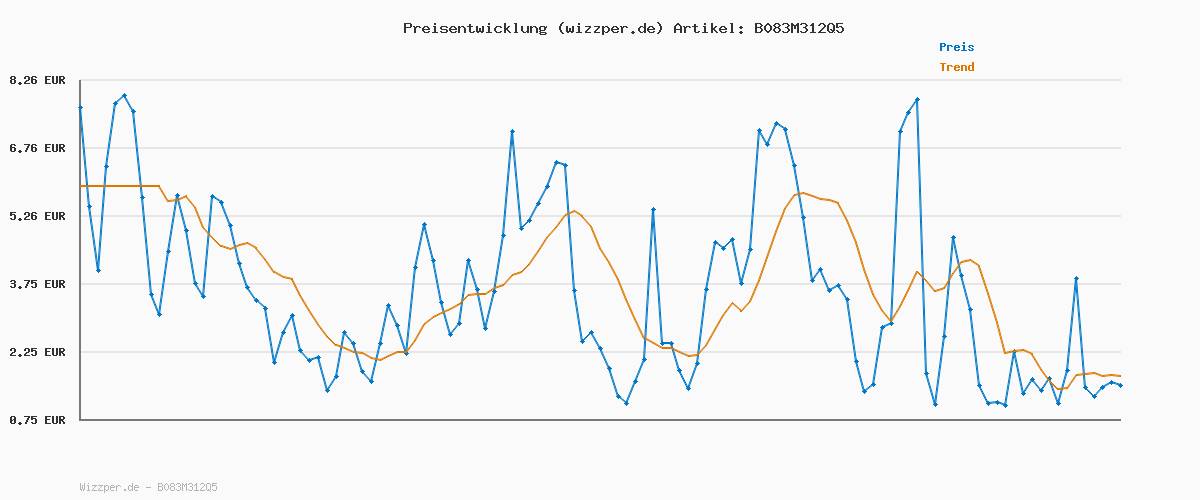The height and width of the screenshot is (500, 1200).
Task: Select the orange Trend legend label
Action: 956,67
